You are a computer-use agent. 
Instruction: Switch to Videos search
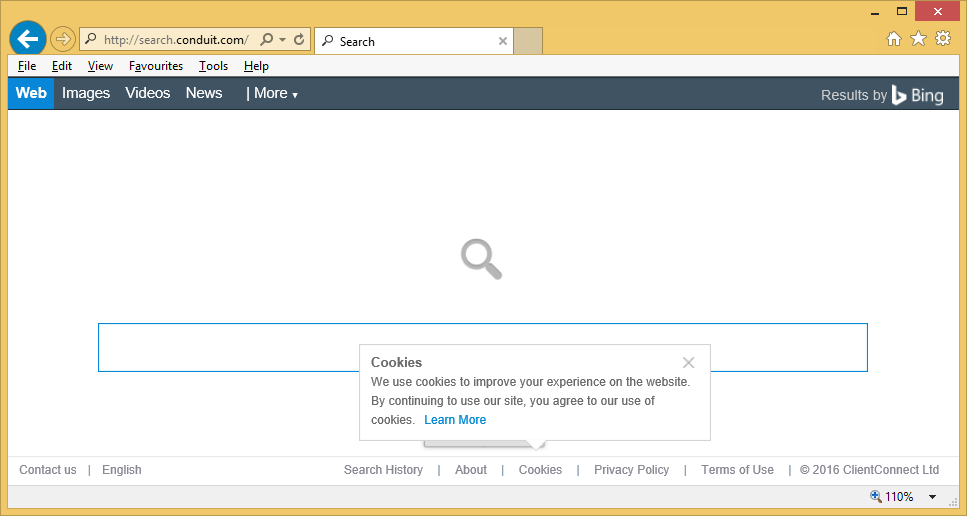[147, 93]
